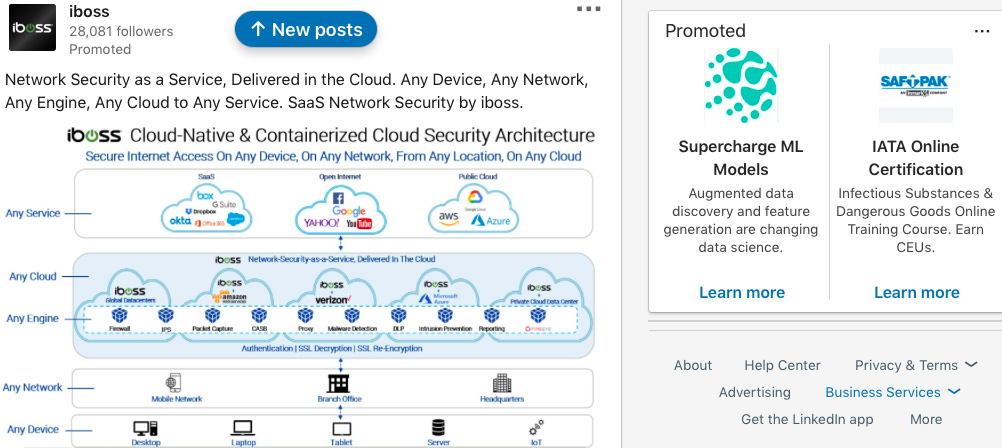
Task: Click the 'Any Device' diagram label
Action: pyautogui.click(x=33, y=429)
